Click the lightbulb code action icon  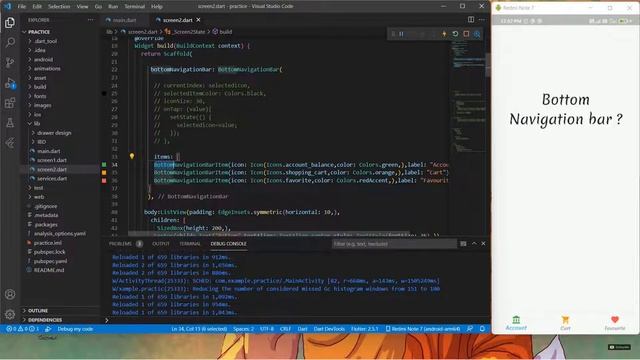132,156
